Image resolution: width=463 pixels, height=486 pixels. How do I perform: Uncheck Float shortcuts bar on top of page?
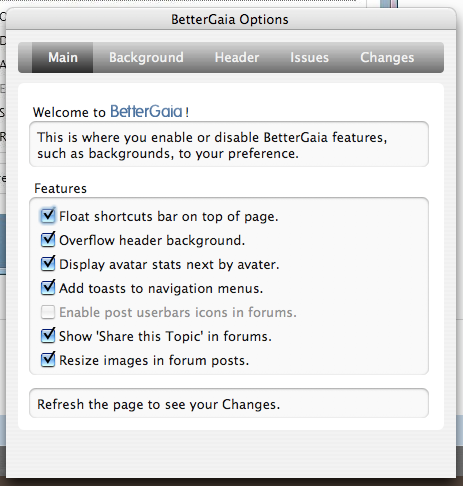coord(48,216)
